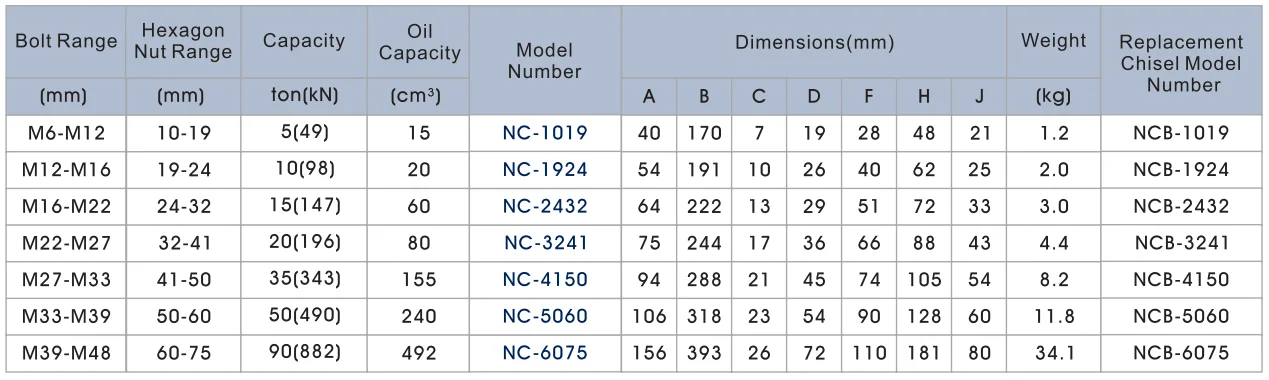Viewport: 1269px width, 380px height.
Task: Click the Dimensions(mm) header
Action: 814,43
